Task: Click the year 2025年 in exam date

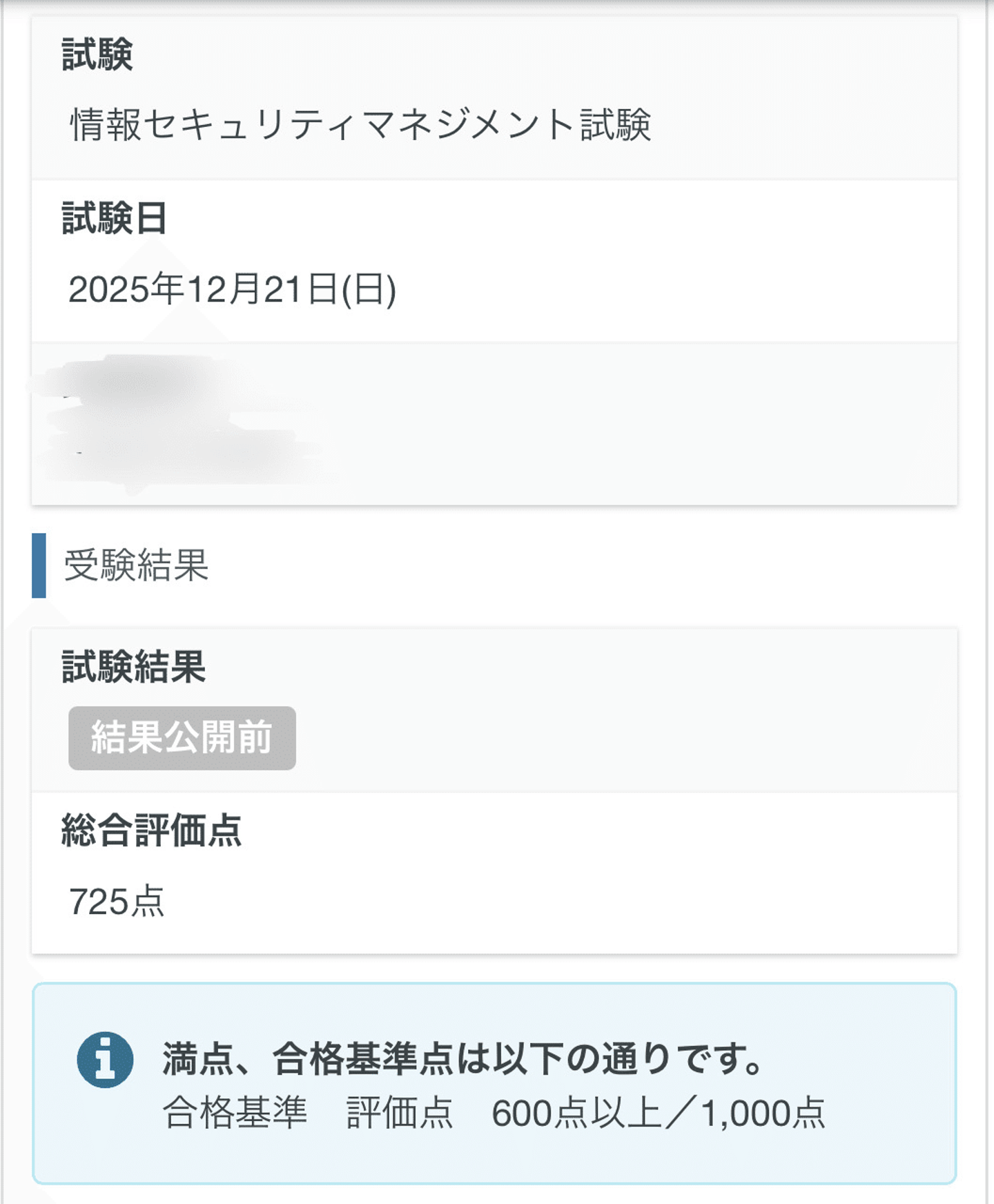Action: [x=126, y=289]
